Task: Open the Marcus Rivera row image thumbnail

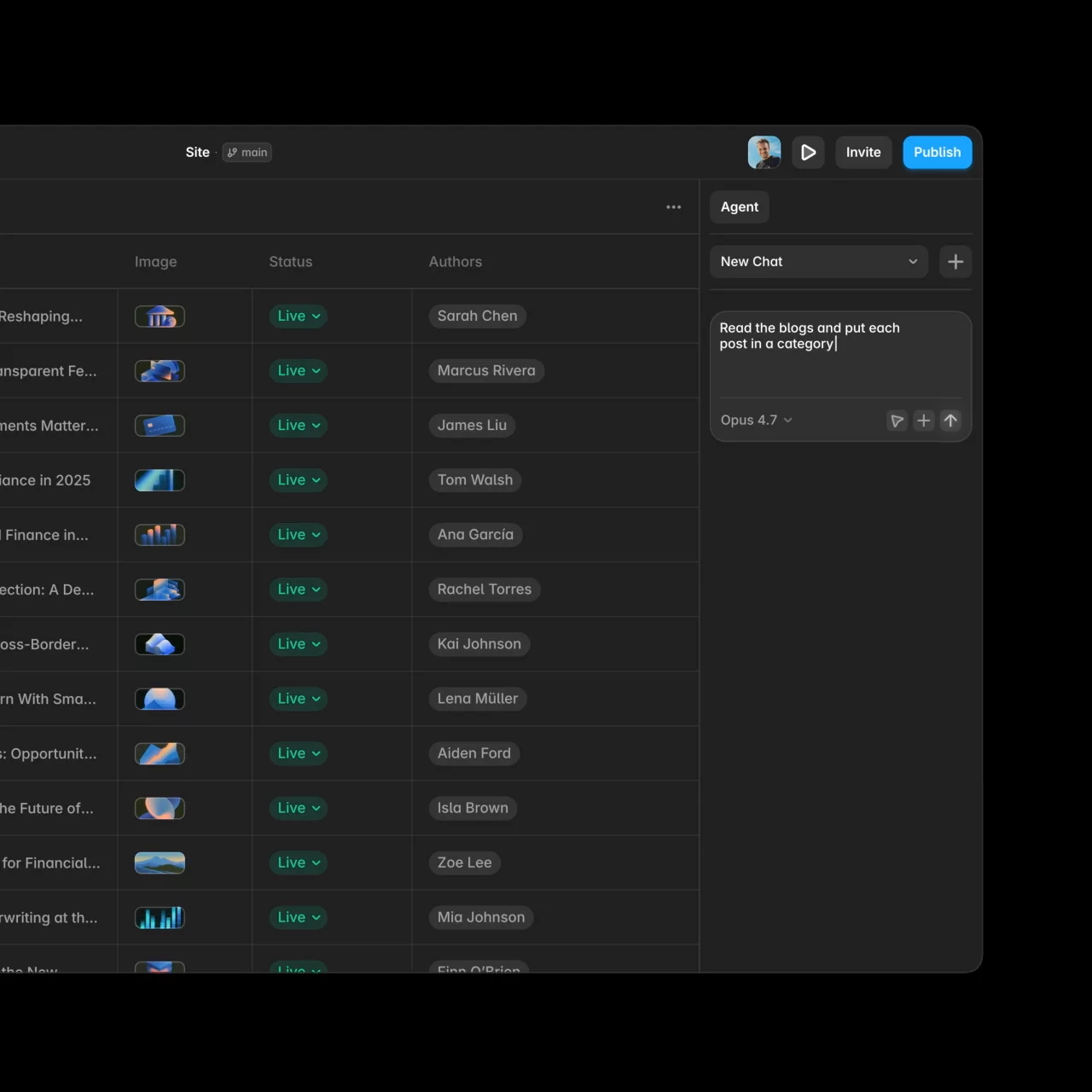Action: (160, 371)
